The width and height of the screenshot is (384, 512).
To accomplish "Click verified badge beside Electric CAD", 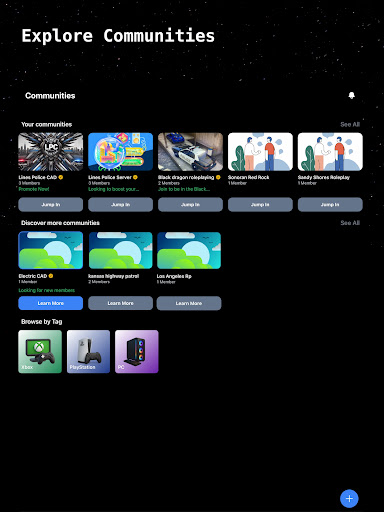I will point(51,276).
